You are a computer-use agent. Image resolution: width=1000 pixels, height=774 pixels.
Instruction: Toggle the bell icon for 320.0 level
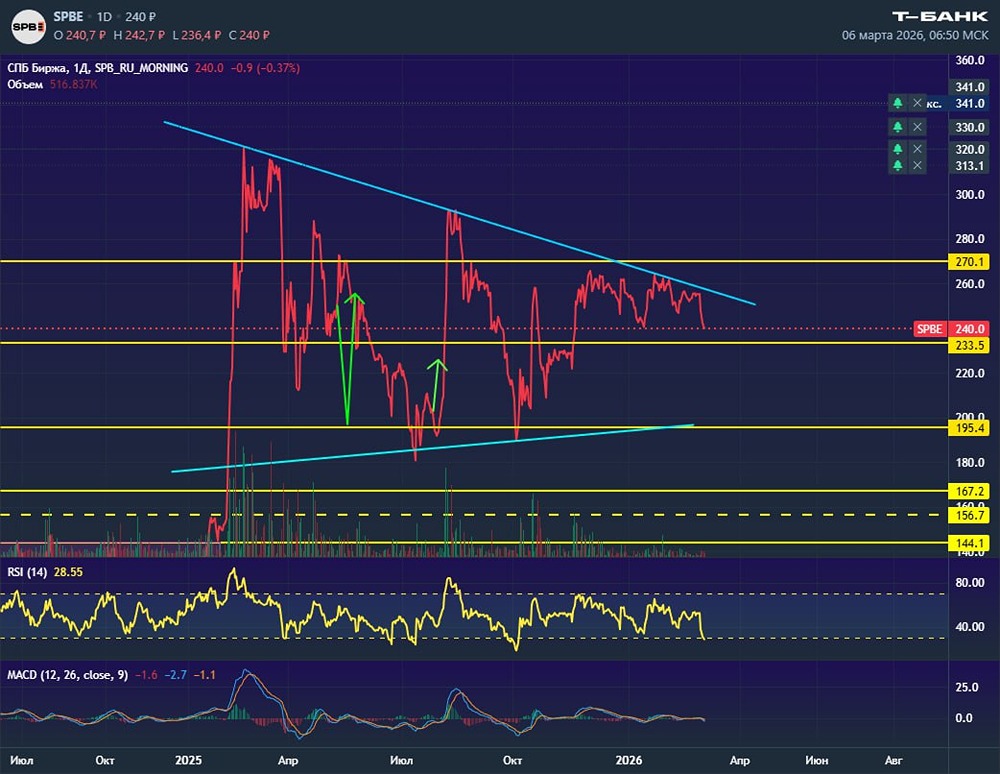click(x=897, y=149)
